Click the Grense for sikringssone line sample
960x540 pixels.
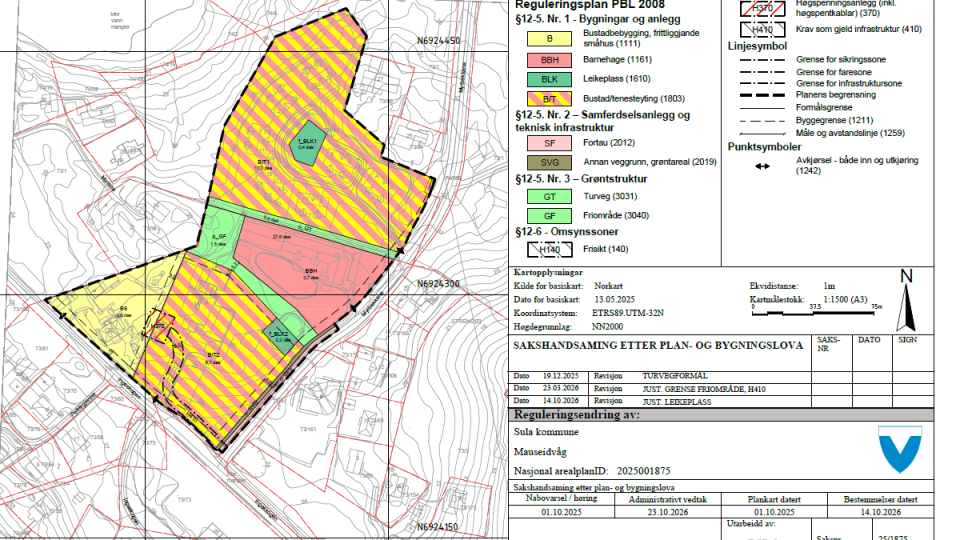tap(762, 60)
